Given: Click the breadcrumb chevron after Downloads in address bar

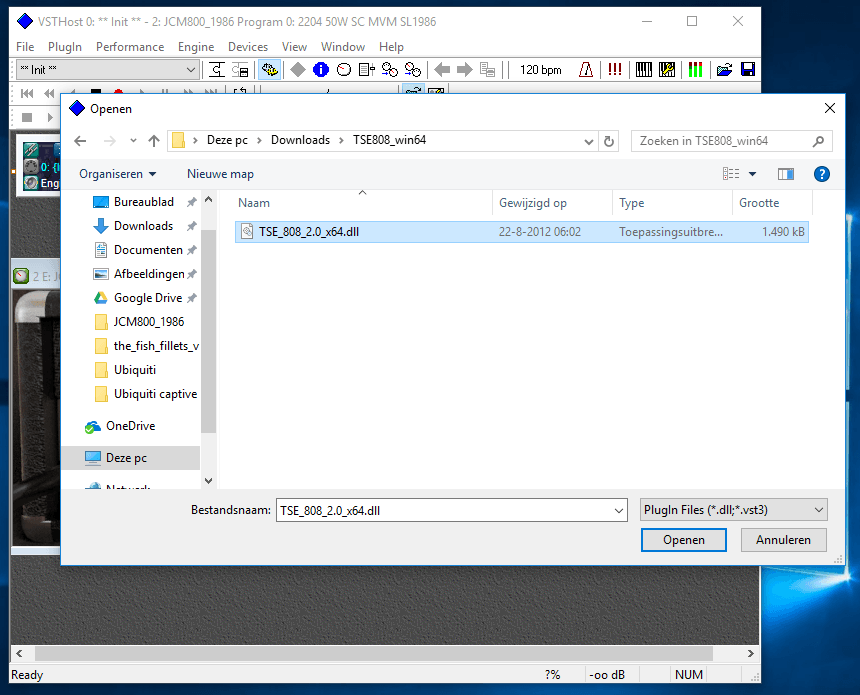Looking at the screenshot, I should [341, 141].
